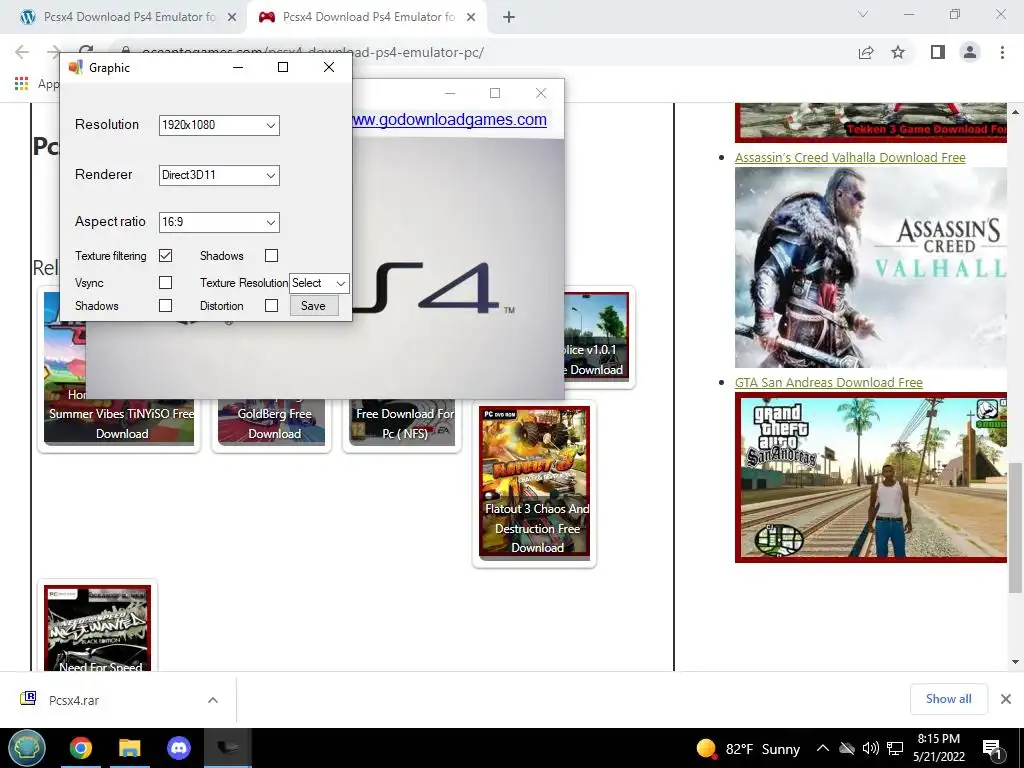Click the Police v1.0.1 Download card

point(596,340)
